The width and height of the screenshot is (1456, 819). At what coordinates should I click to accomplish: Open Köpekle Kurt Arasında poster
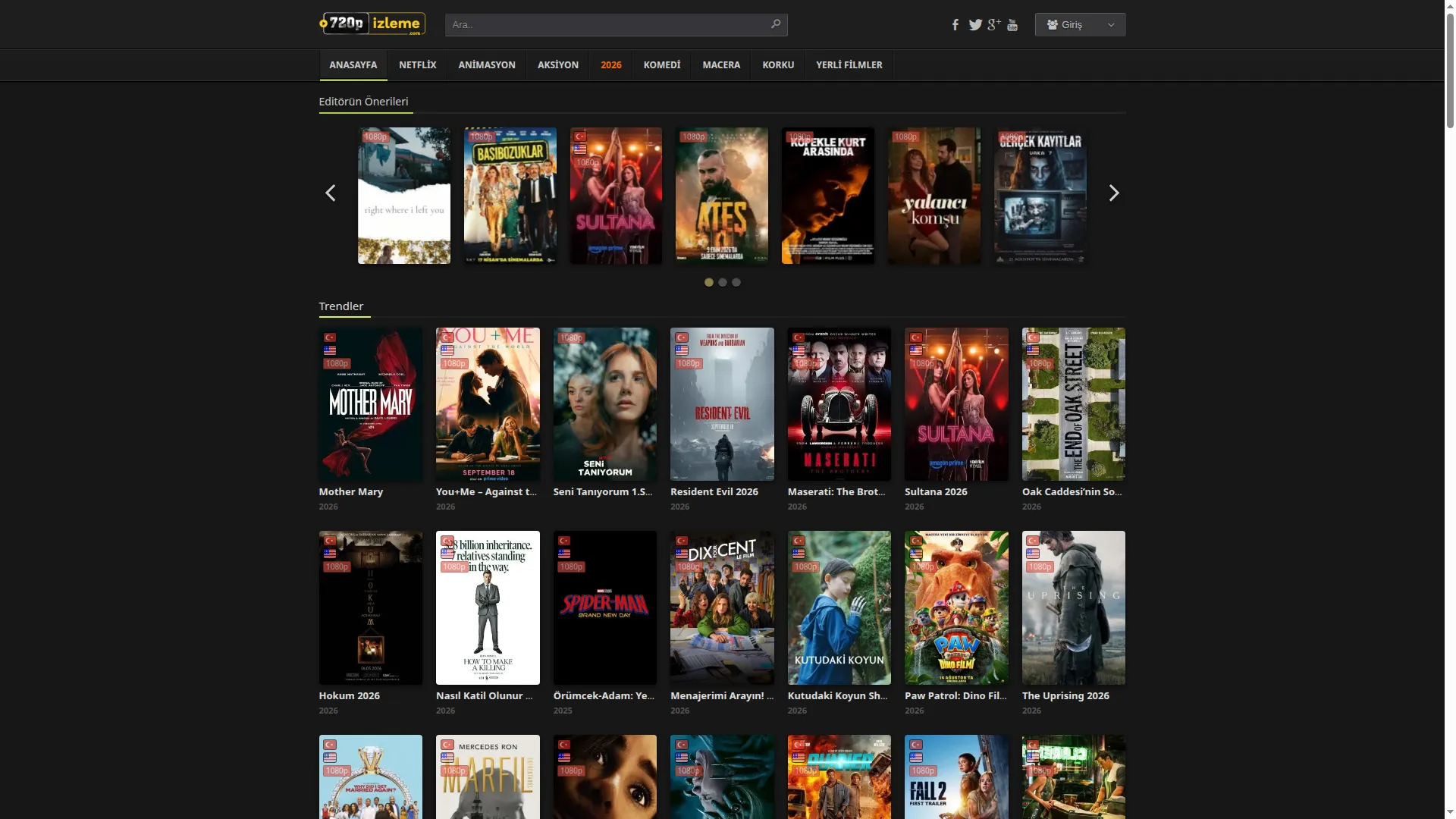tap(828, 196)
